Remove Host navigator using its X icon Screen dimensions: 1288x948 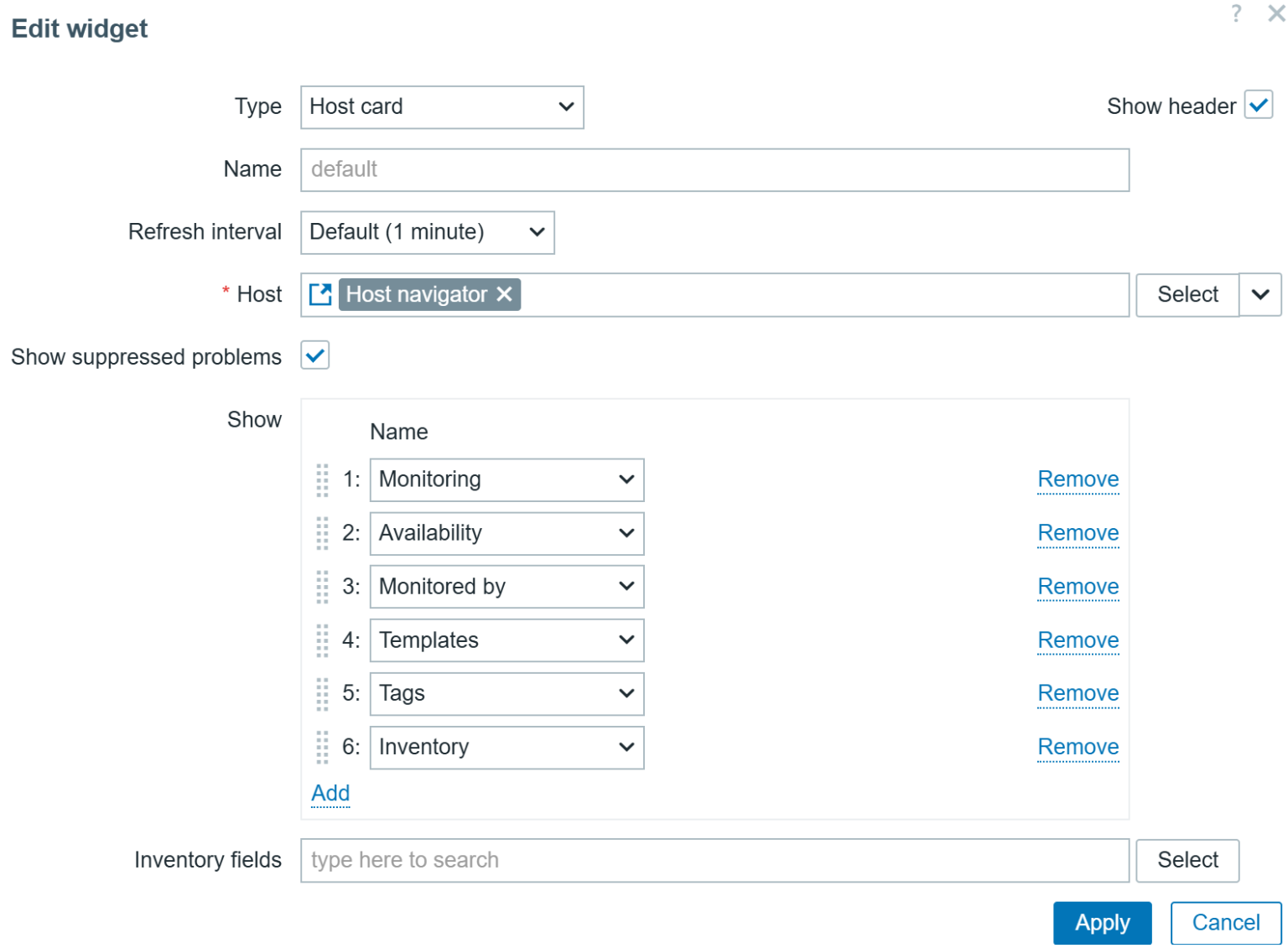504,294
